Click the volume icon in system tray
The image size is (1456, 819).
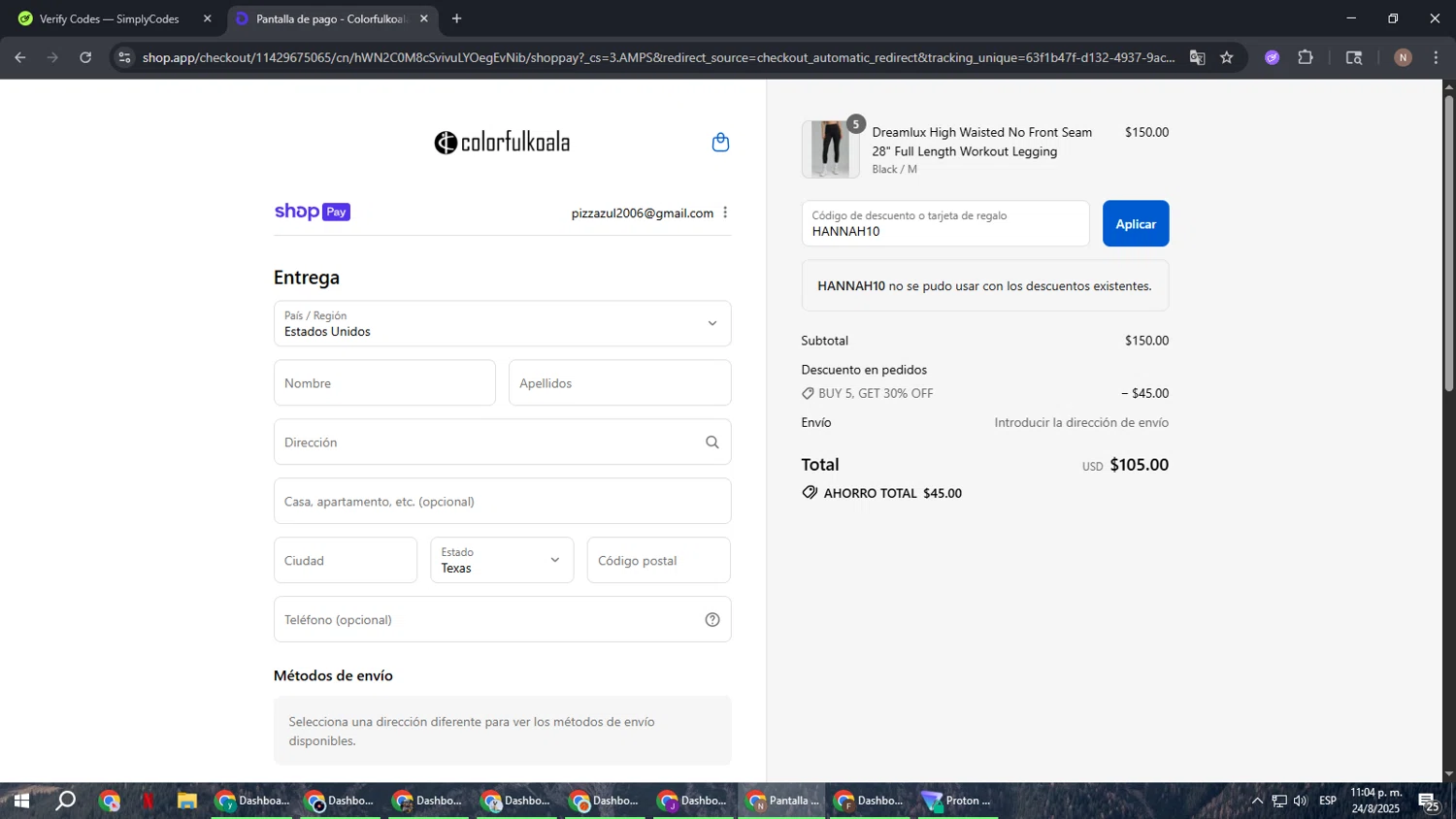pyautogui.click(x=1301, y=801)
